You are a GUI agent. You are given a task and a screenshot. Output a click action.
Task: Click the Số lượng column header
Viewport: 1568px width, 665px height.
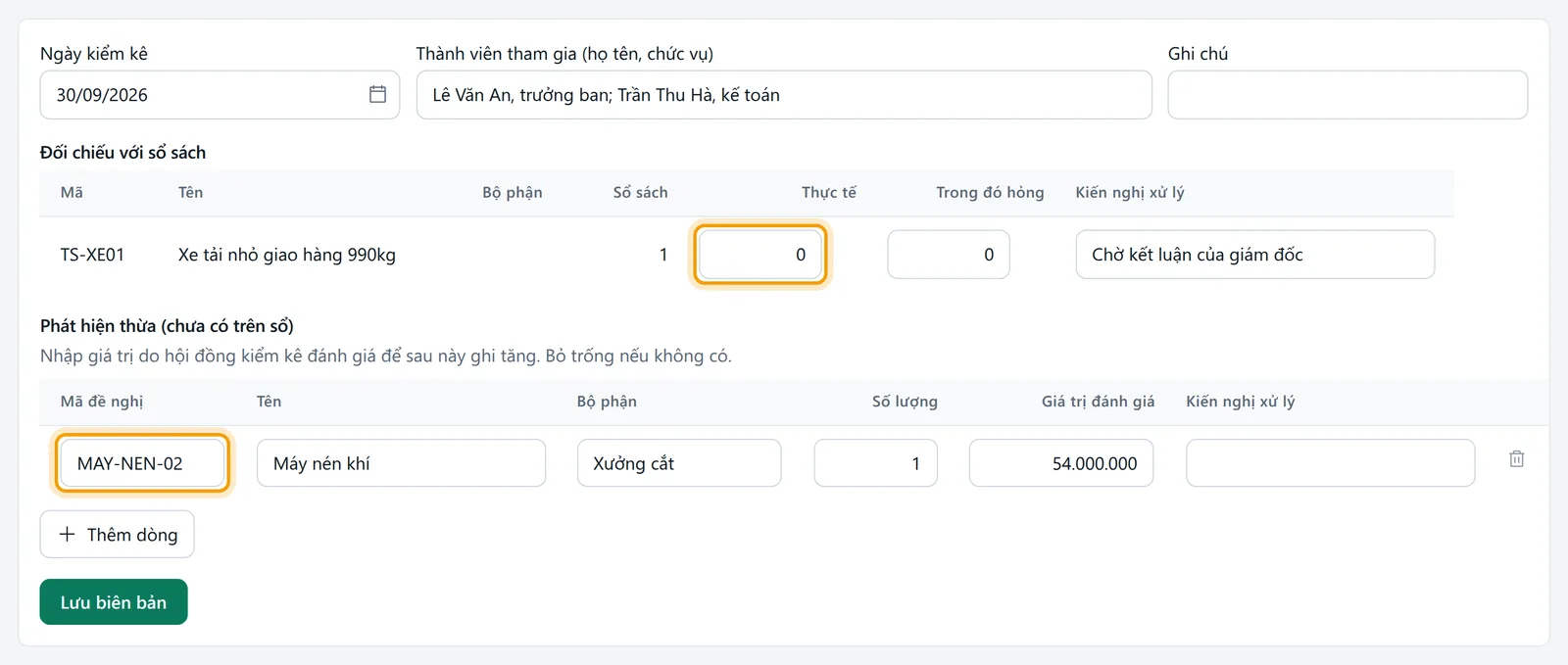(905, 402)
